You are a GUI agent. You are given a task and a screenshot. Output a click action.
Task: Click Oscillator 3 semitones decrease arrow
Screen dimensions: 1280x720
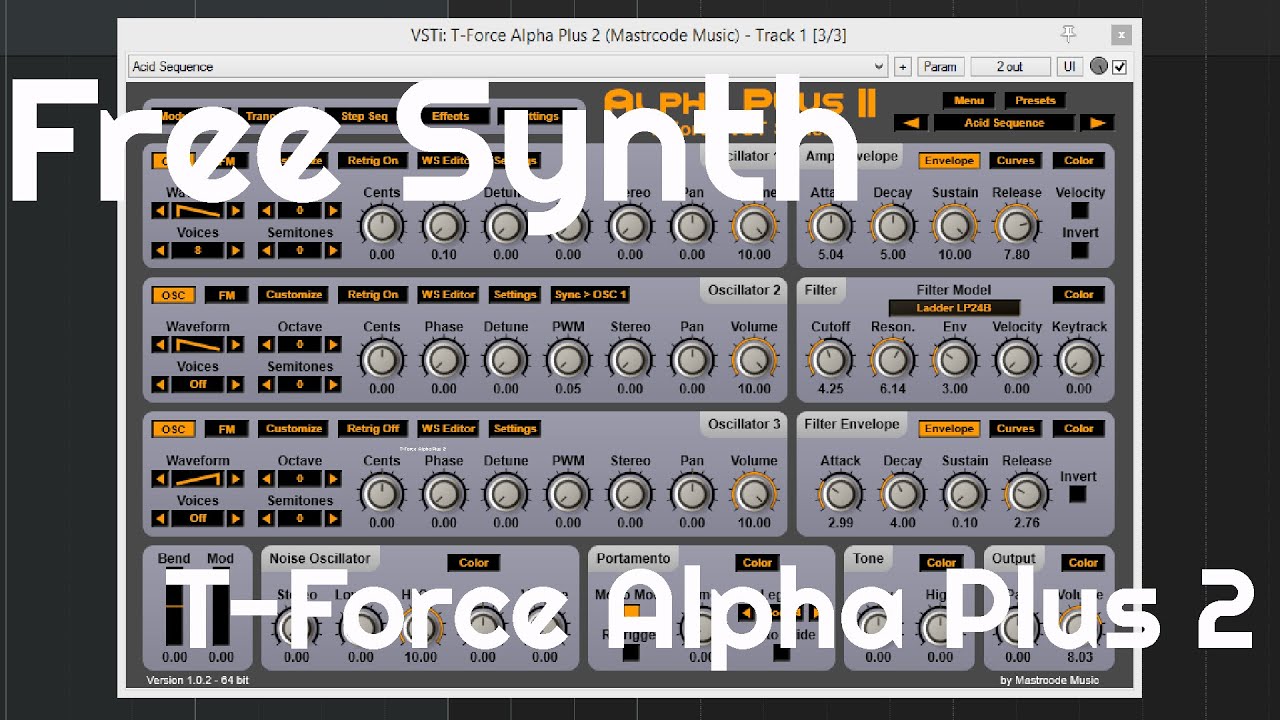point(266,518)
